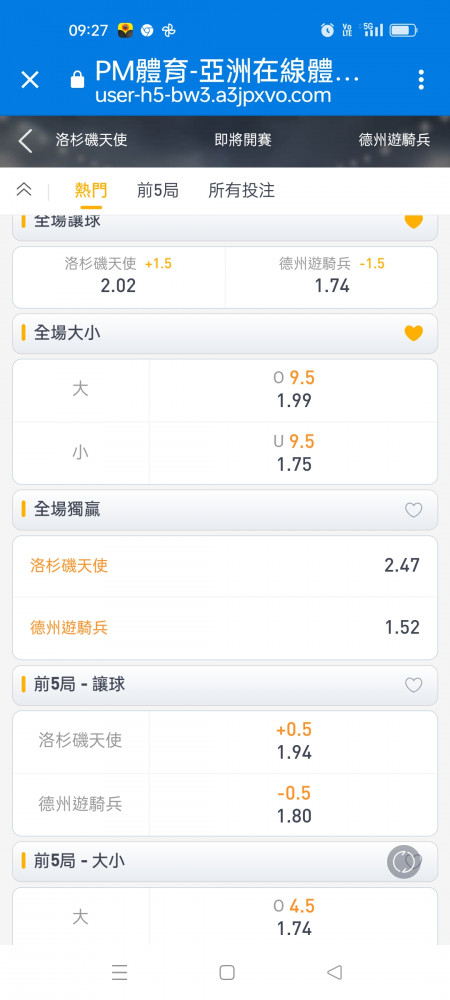Bet on 洛杉磯天使 +1.5 at 2.02
This screenshot has width=450, height=1000.
(x=119, y=277)
